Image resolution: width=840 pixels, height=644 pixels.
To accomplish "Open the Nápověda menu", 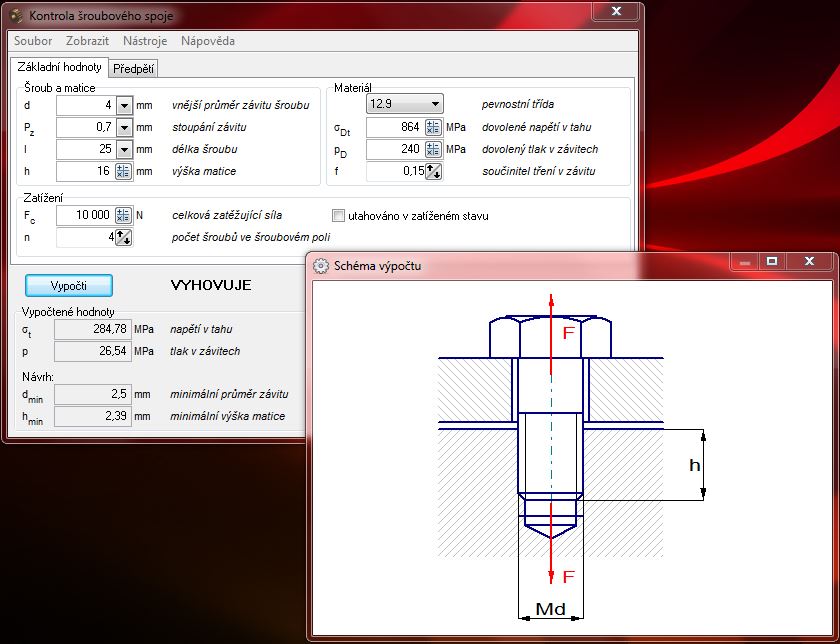I will tap(208, 41).
